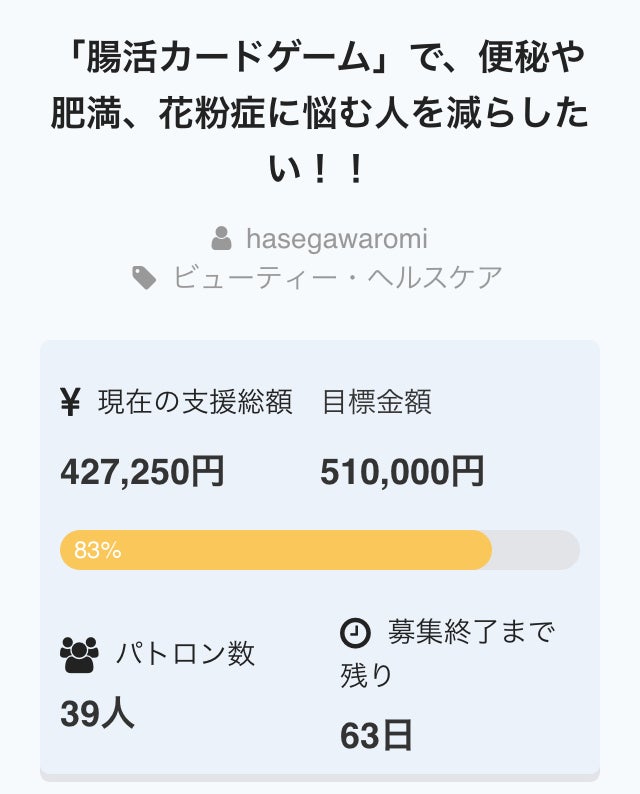This screenshot has width=640, height=794.
Task: Open the ビューティー・ヘルスケア category link
Action: 337,277
